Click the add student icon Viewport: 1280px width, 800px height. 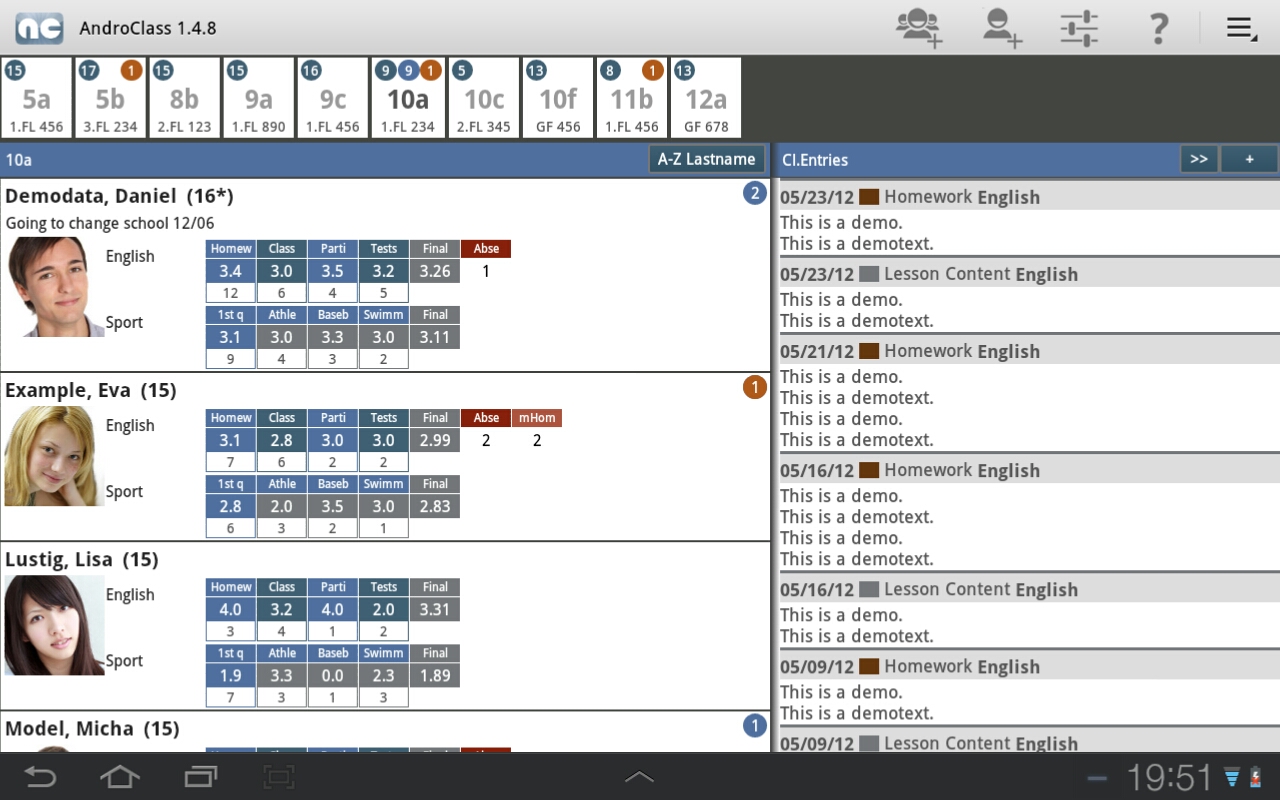(x=1000, y=28)
